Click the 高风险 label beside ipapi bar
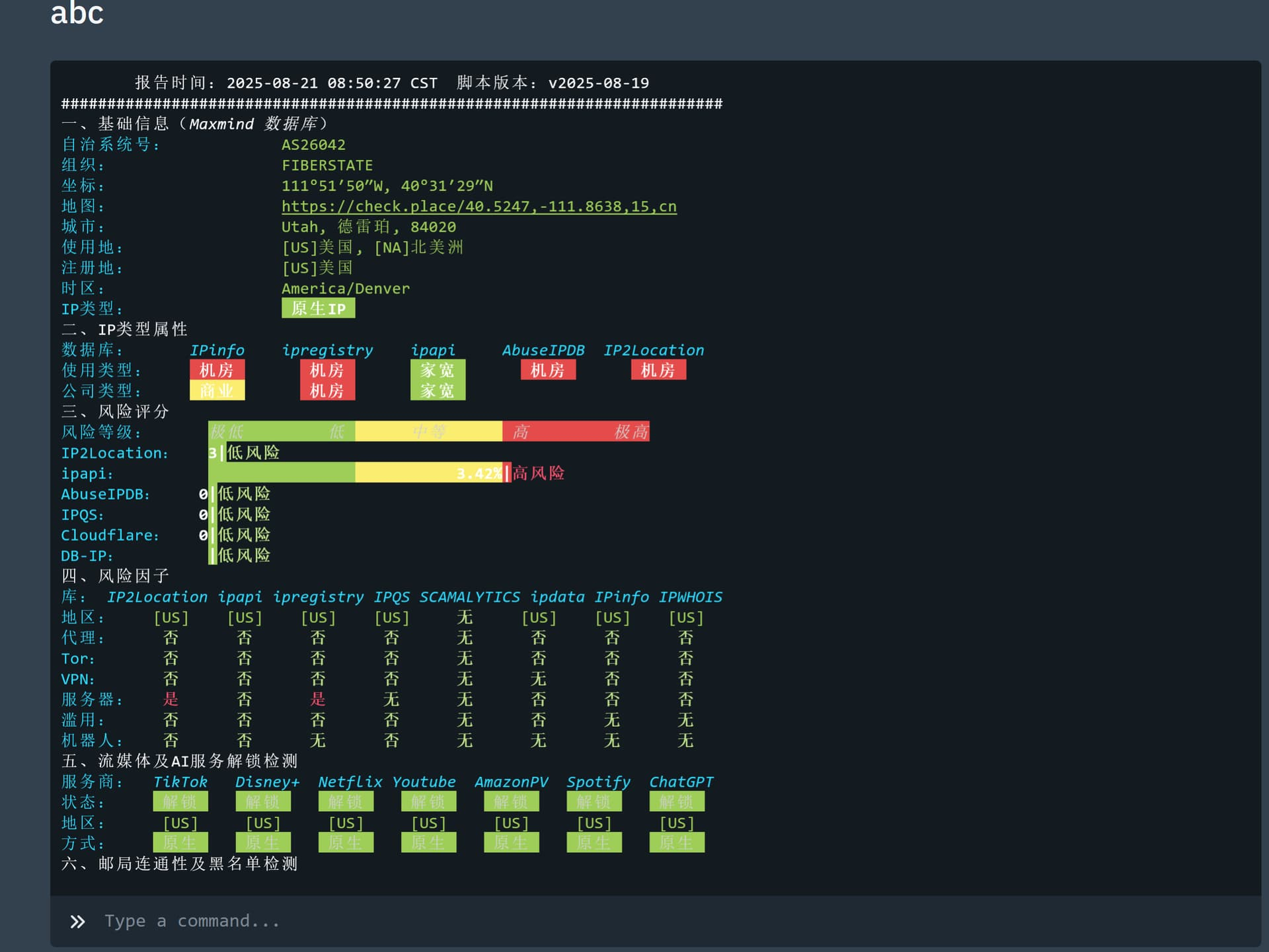This screenshot has width=1269, height=952. coord(538,473)
